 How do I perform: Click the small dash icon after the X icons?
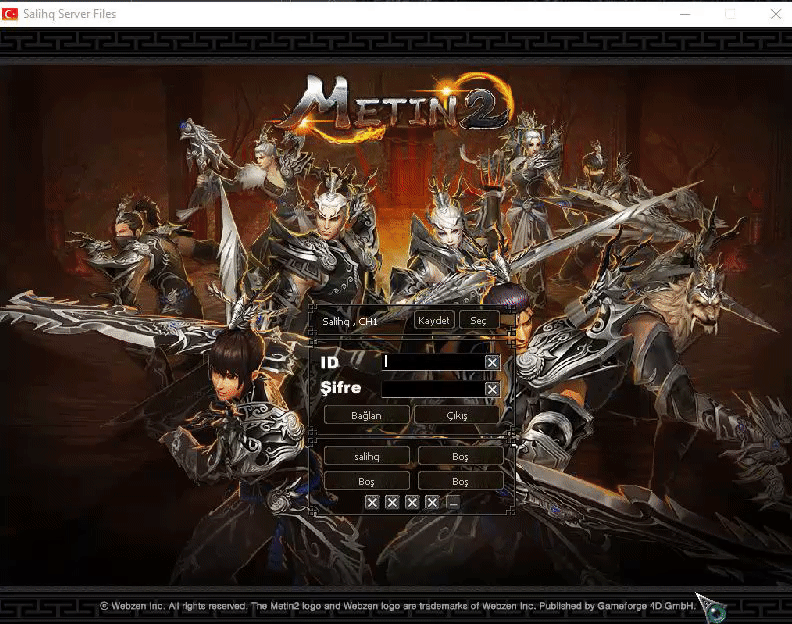[x=453, y=503]
